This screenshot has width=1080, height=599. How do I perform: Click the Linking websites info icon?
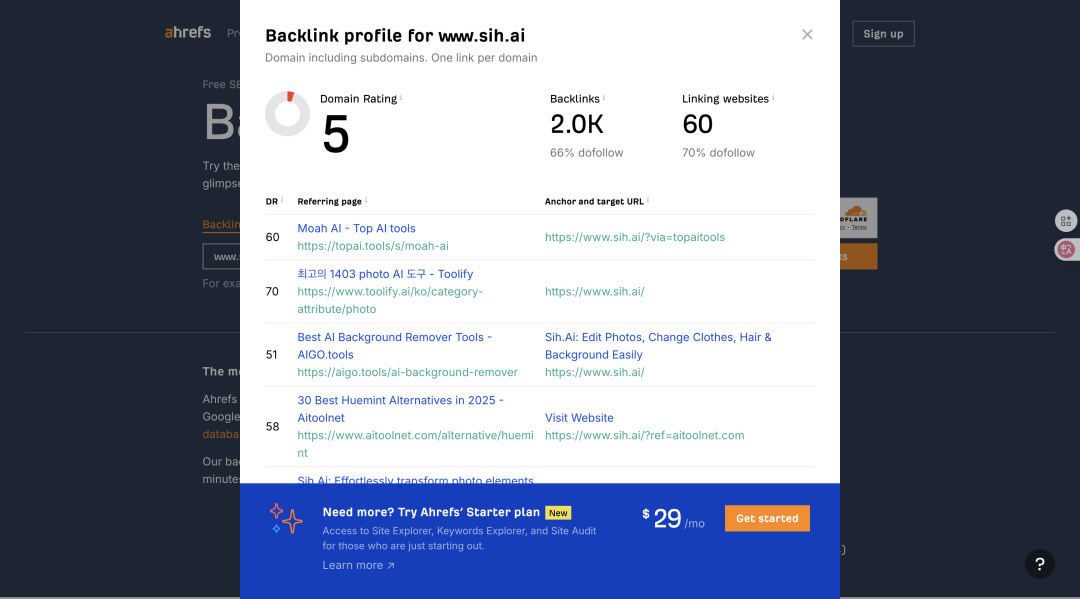[x=773, y=97]
